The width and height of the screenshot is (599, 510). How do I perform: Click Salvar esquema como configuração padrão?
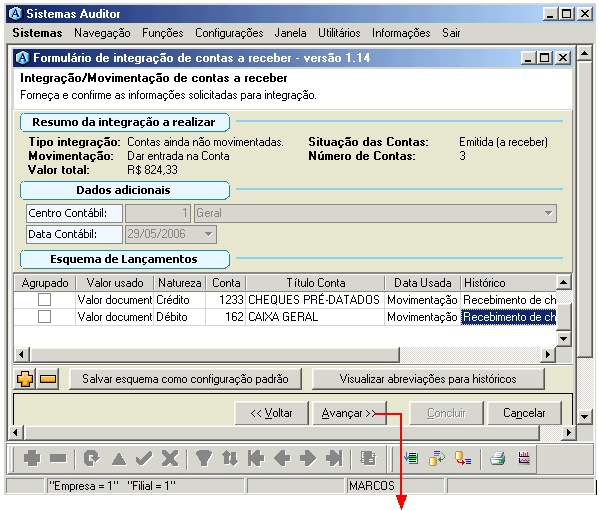click(x=185, y=379)
